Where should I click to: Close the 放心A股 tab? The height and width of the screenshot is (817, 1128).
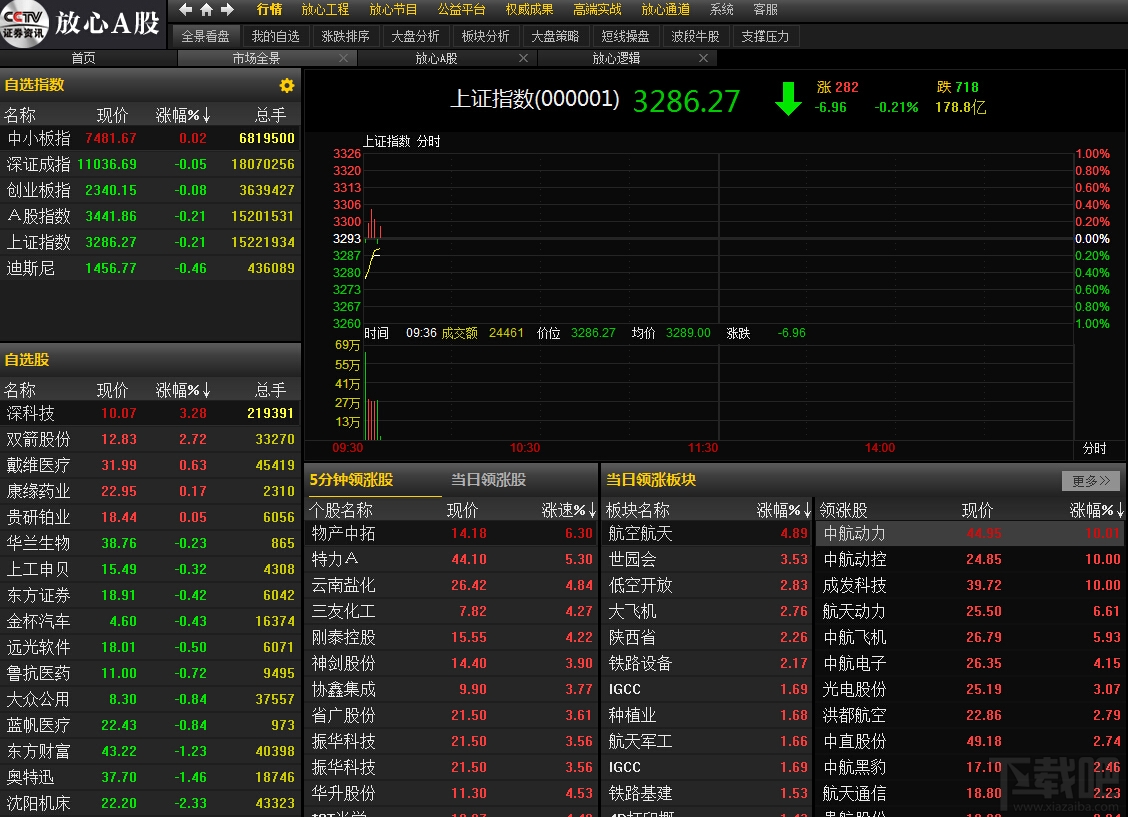pos(523,58)
